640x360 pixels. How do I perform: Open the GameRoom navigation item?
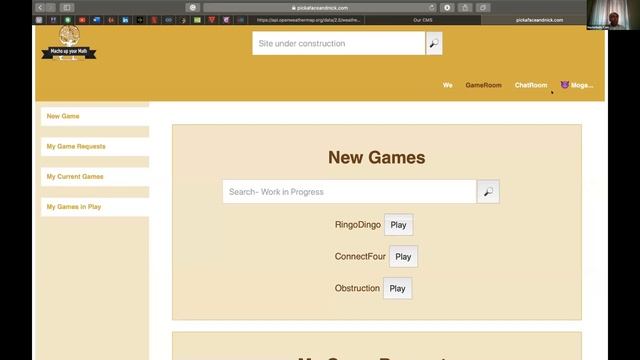483,85
